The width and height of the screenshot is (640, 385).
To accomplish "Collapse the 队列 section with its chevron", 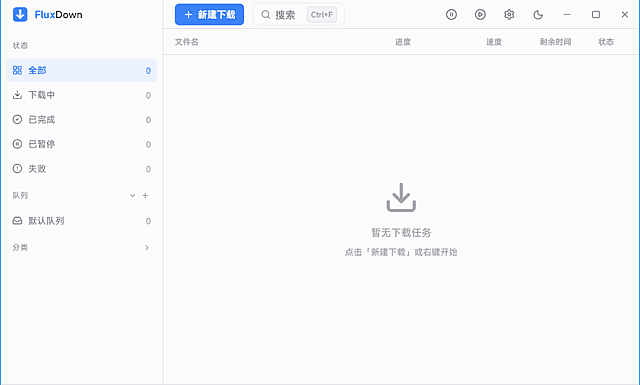I will pos(132,196).
